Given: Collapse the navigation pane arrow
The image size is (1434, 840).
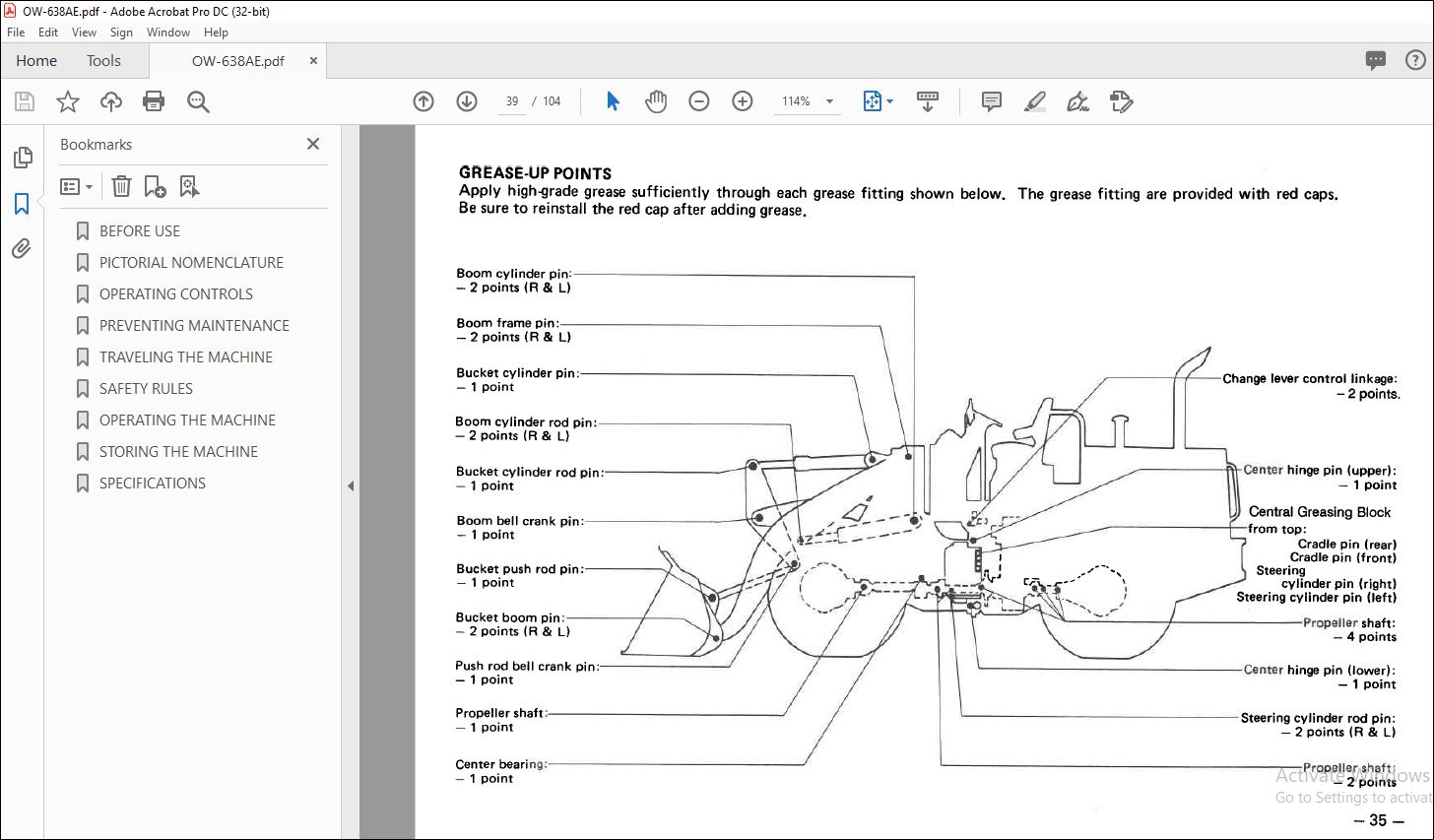Looking at the screenshot, I should coord(351,485).
